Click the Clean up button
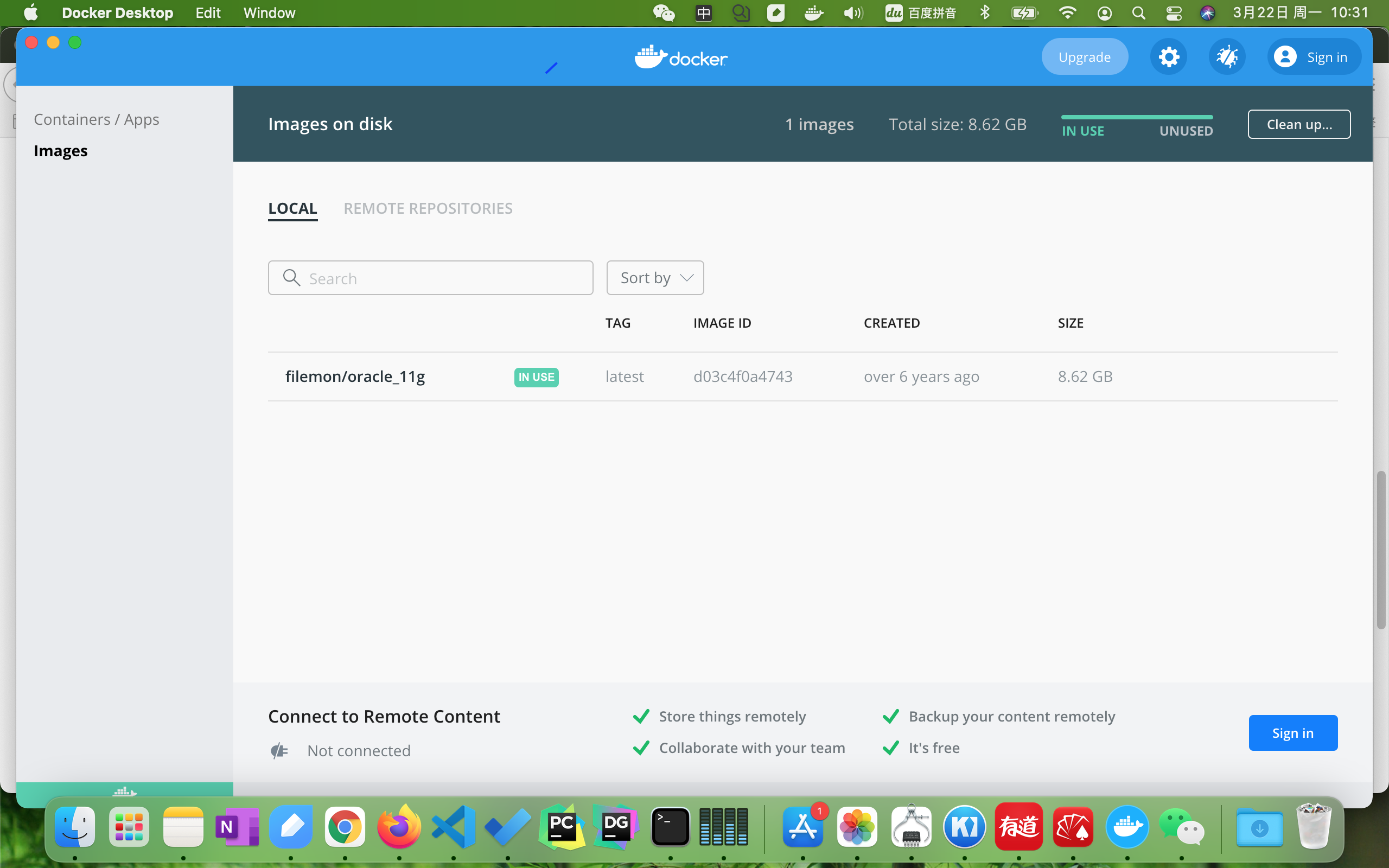Viewport: 1389px width, 868px height. [x=1299, y=124]
